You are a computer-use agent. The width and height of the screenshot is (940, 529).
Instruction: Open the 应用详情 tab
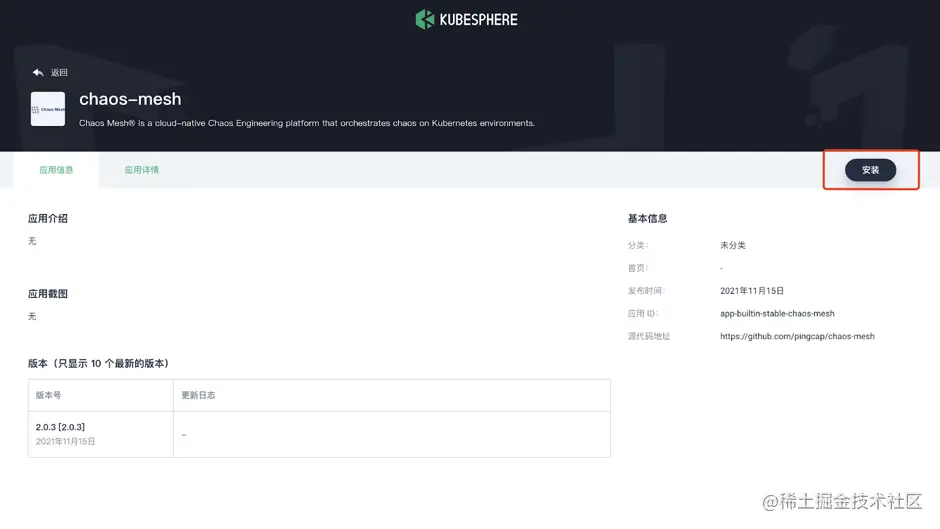141,170
